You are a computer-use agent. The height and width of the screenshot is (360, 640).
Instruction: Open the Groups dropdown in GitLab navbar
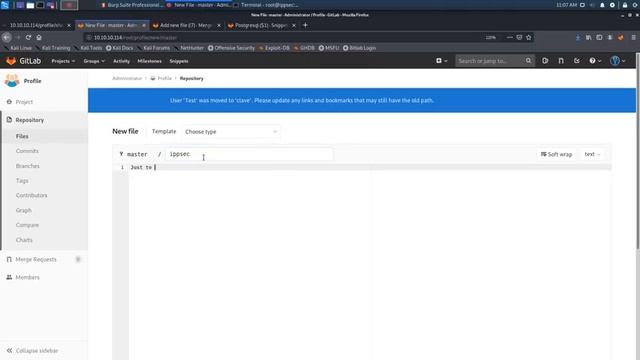[94, 61]
